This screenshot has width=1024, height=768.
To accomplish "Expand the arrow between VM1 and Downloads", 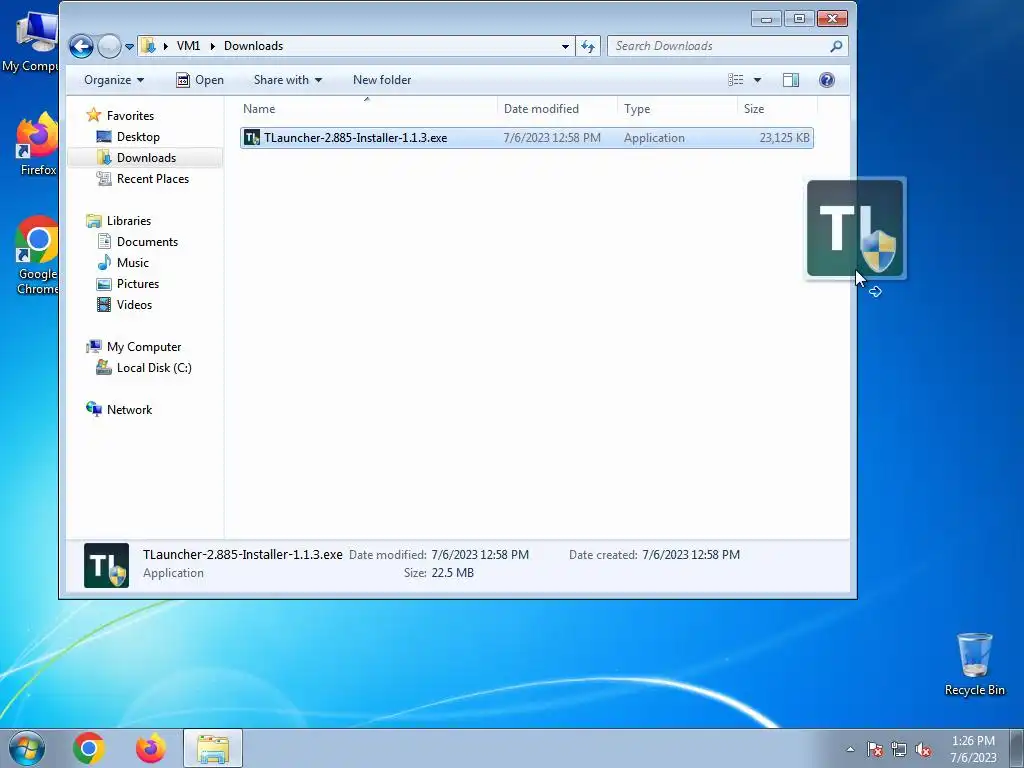I will (x=212, y=46).
